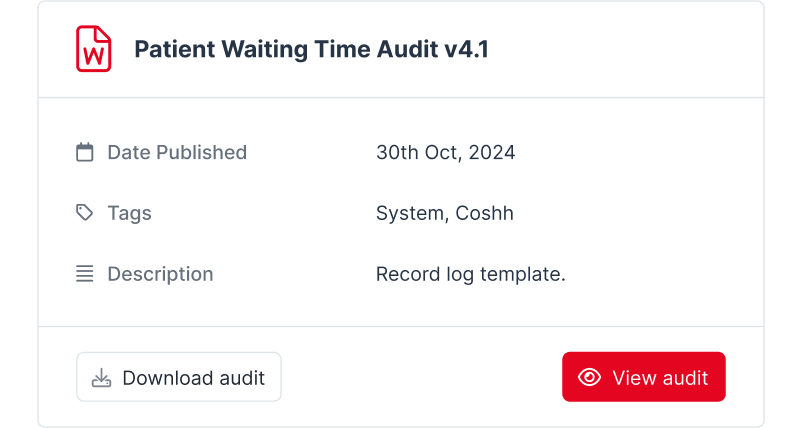
Task: Click the calendar icon beside Date Published
Action: 85,152
